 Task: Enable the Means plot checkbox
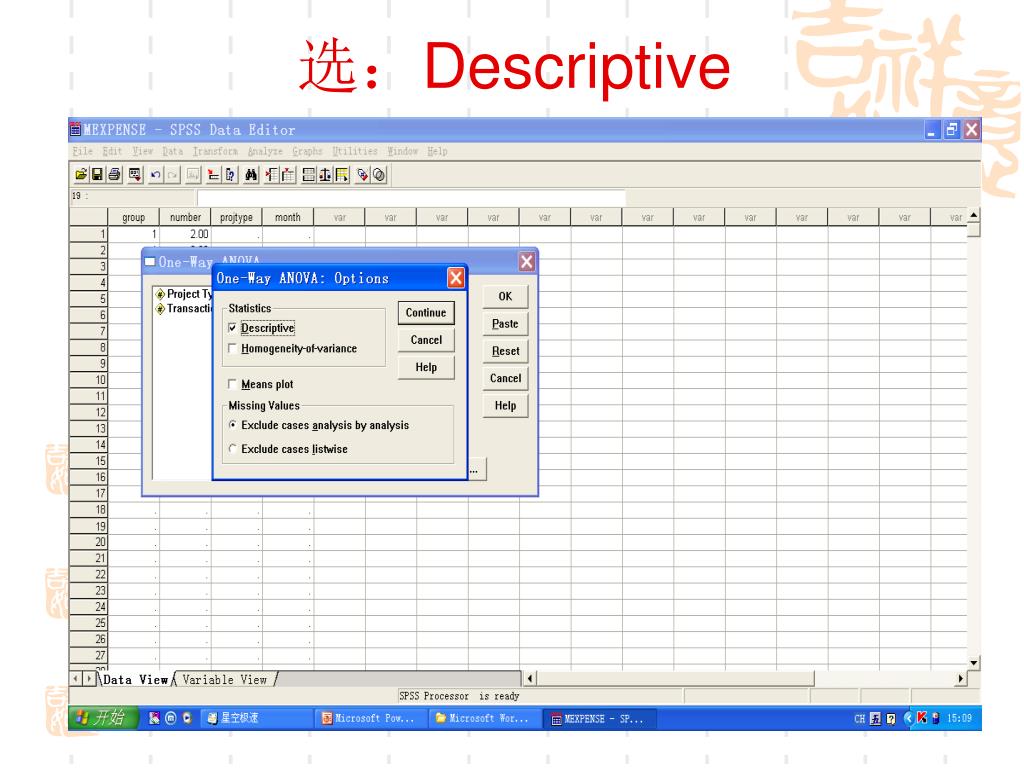(232, 384)
